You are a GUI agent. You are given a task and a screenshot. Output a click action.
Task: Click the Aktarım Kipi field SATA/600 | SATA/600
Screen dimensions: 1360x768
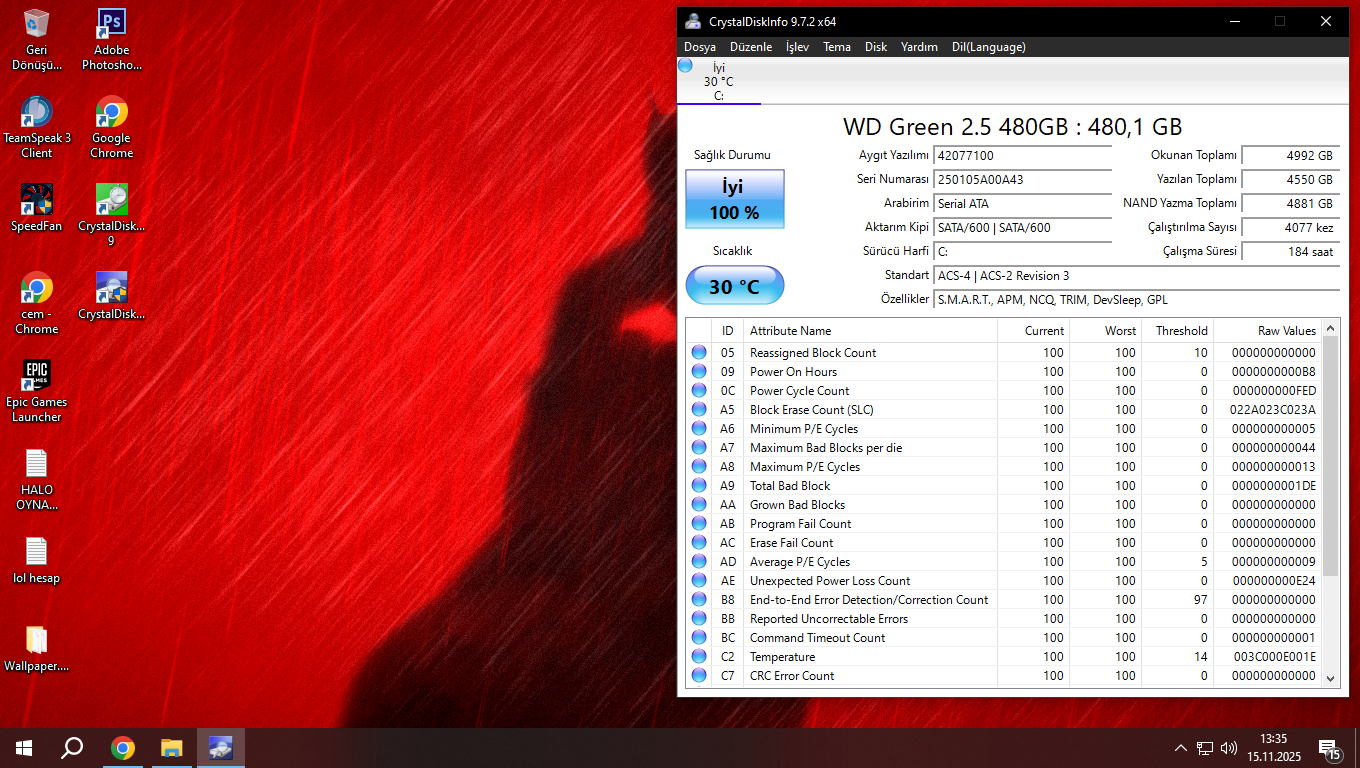point(1022,228)
